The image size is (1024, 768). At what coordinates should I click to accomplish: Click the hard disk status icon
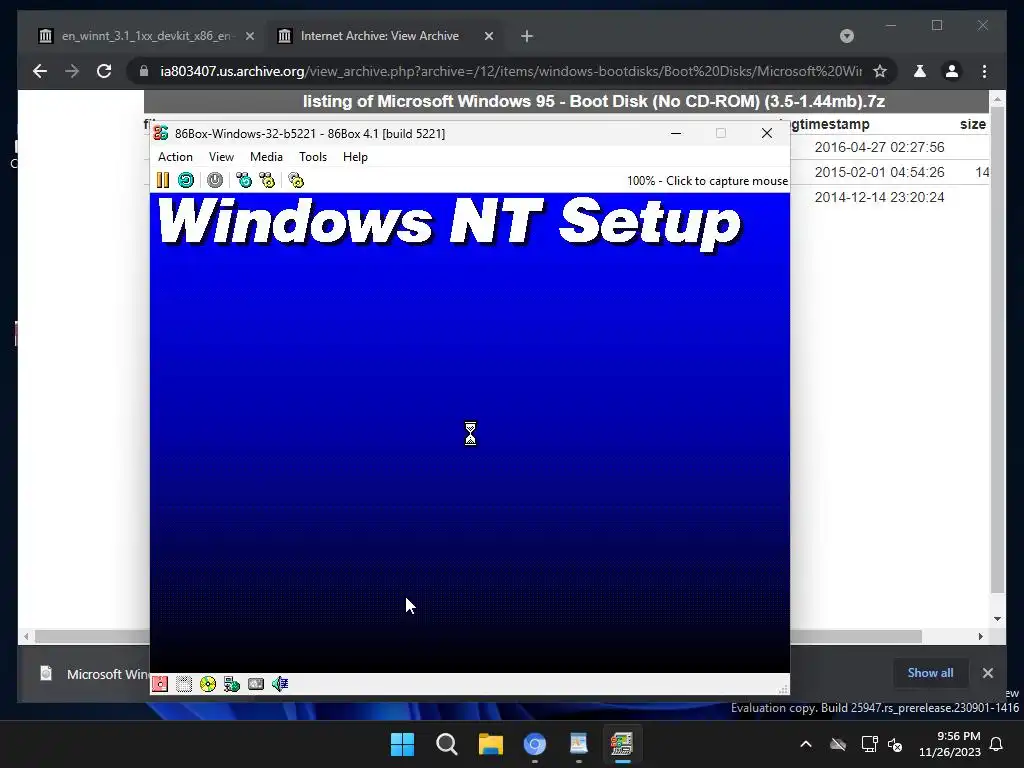[256, 684]
